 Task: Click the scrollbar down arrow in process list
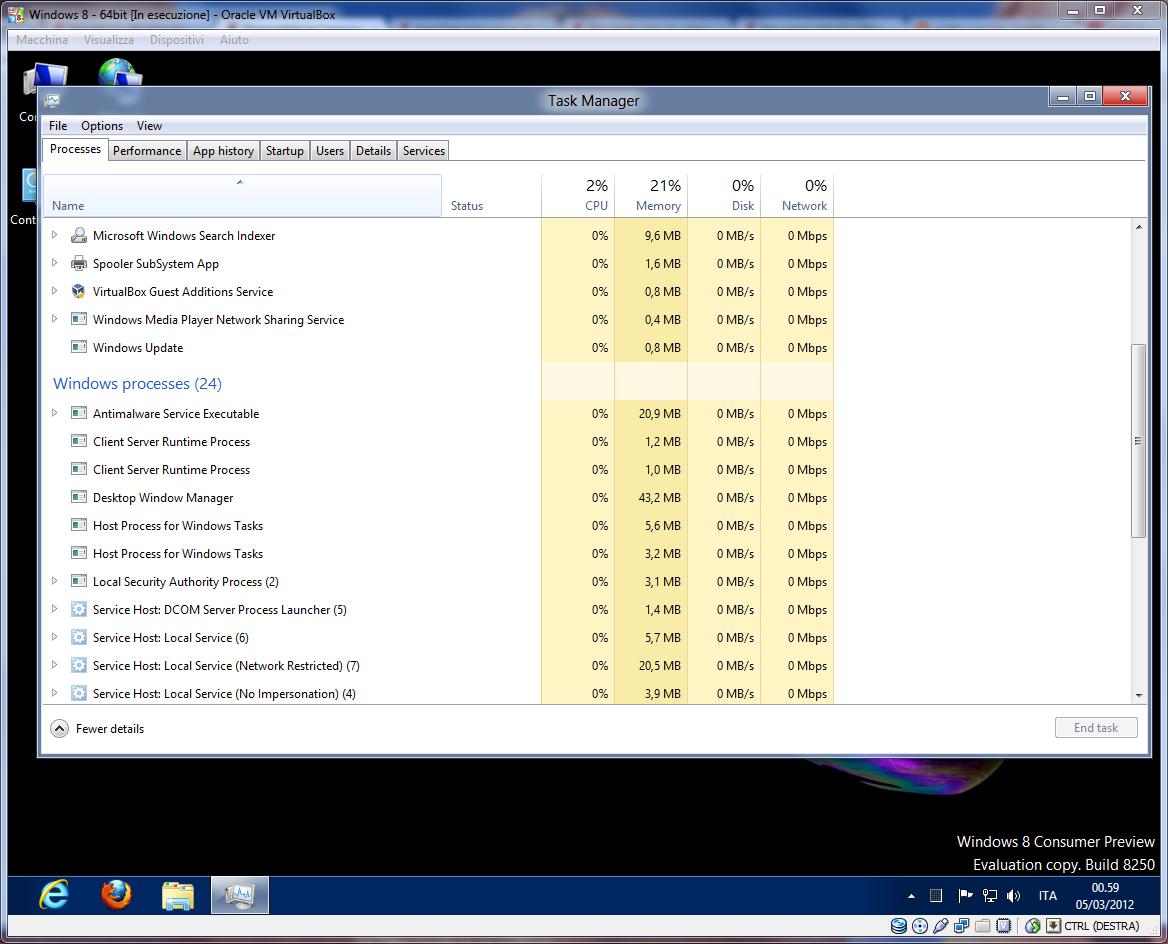click(x=1138, y=695)
